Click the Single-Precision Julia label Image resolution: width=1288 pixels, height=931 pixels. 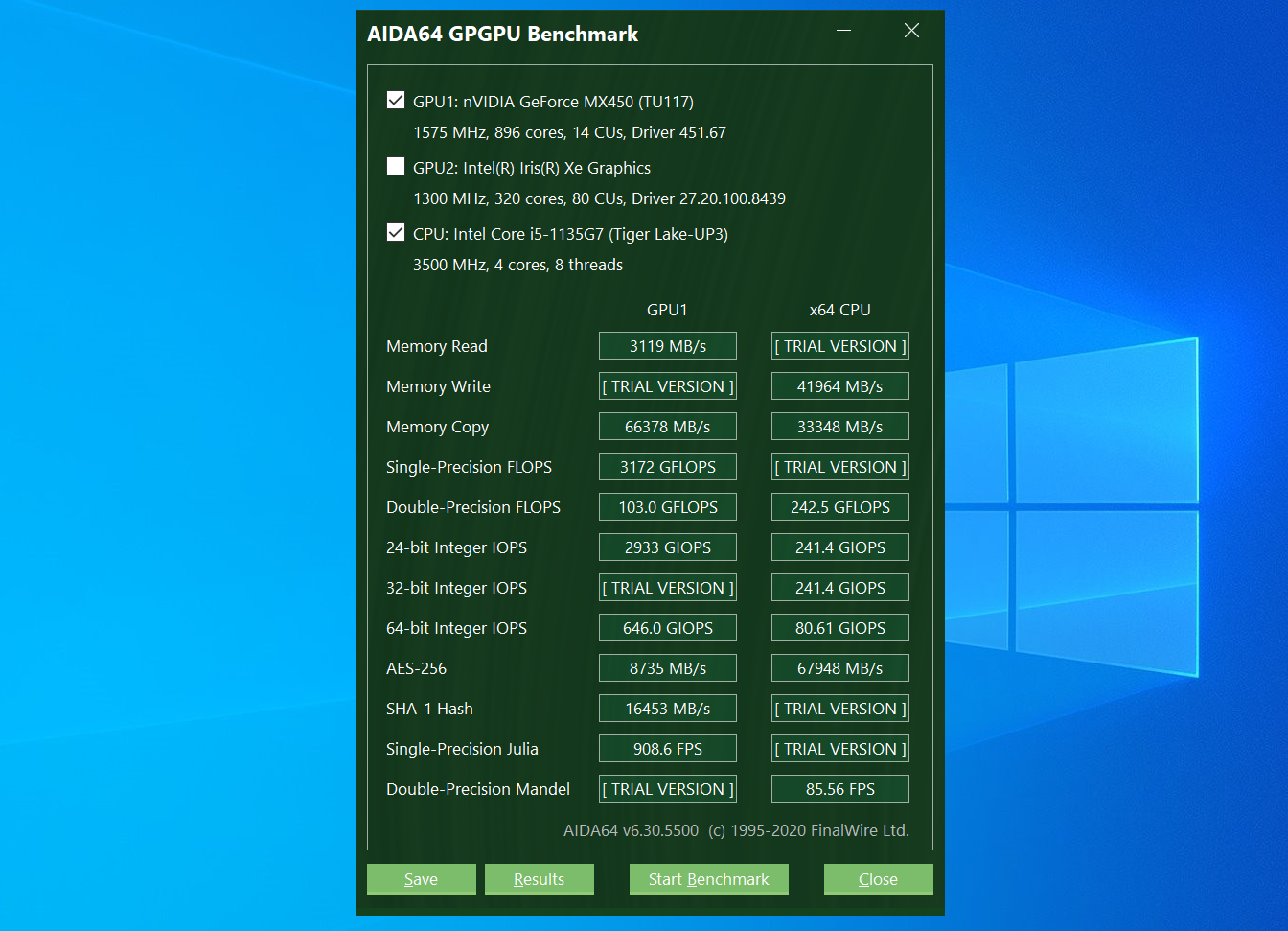tap(462, 749)
